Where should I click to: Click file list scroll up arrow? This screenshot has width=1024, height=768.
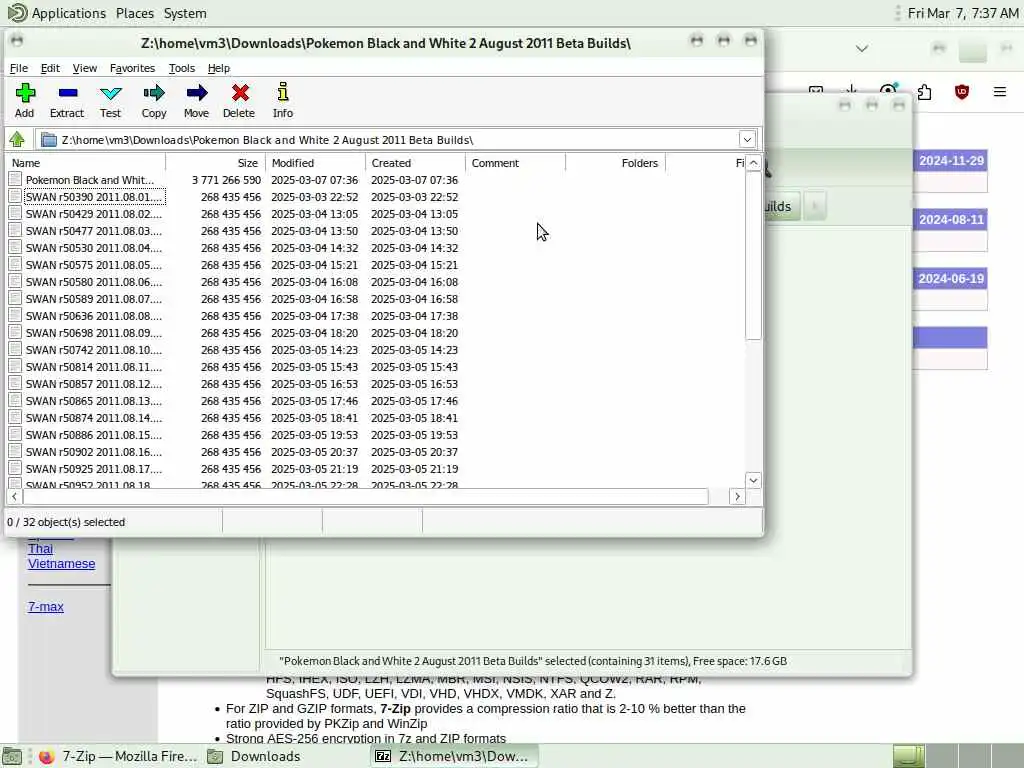753,163
